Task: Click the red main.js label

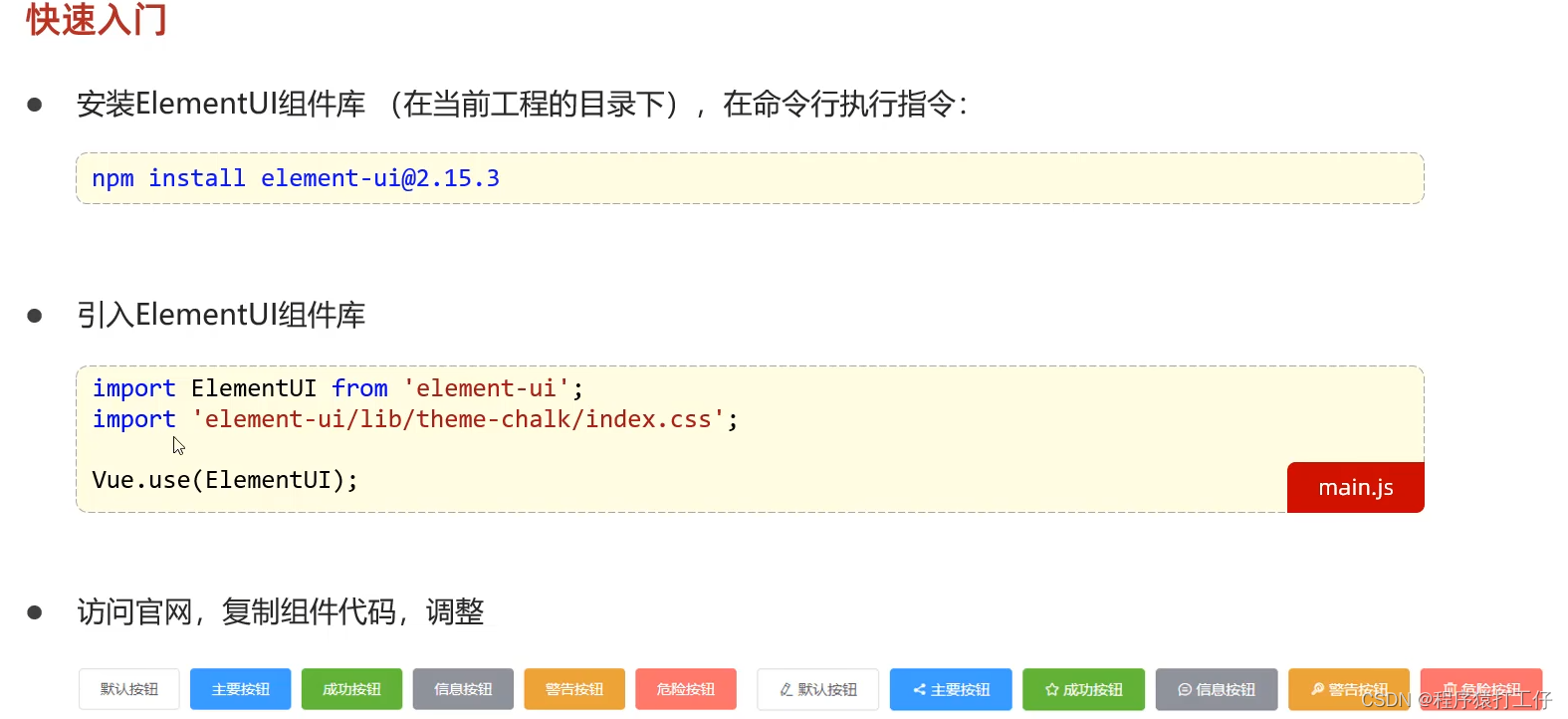Action: coord(1356,487)
